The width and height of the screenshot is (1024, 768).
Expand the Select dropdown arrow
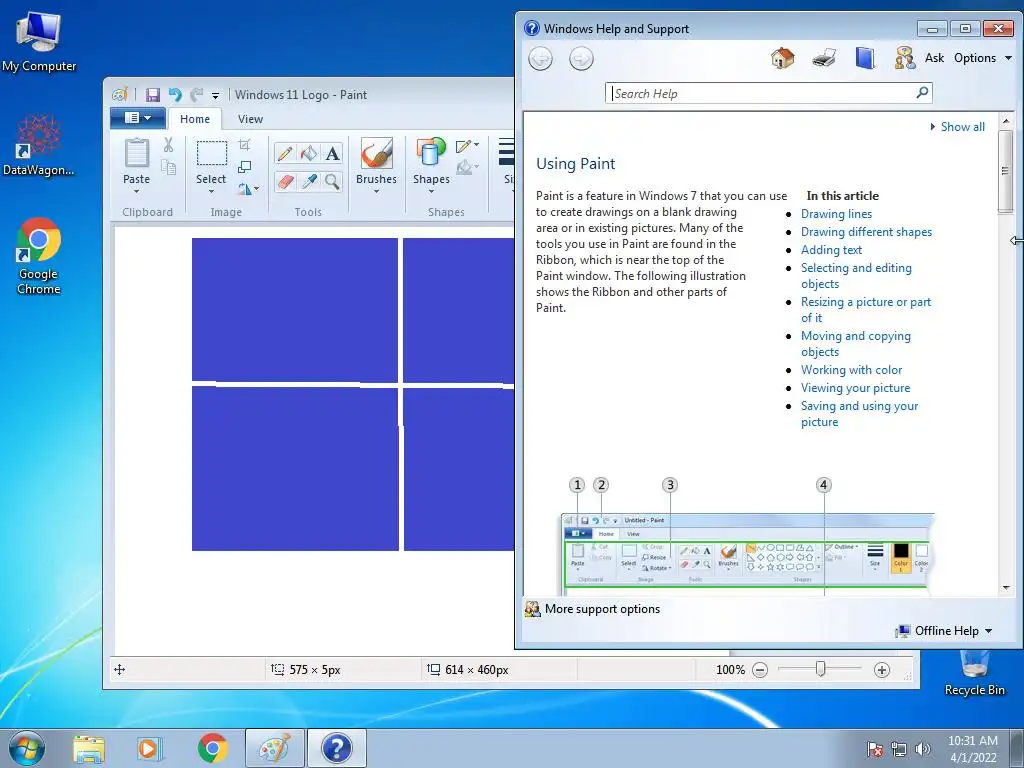(x=211, y=191)
